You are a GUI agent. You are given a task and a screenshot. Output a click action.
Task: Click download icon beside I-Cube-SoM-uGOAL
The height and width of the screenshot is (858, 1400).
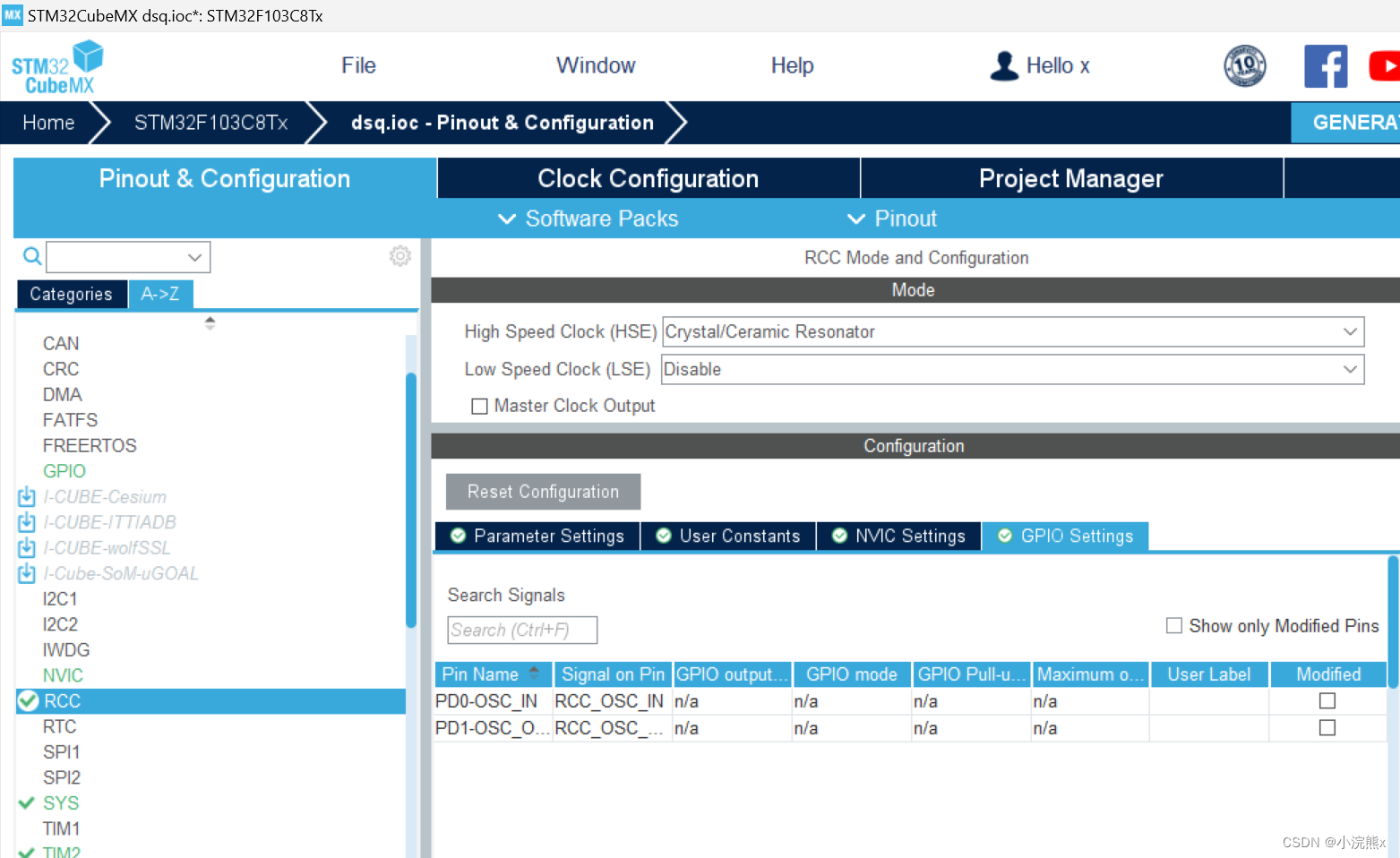pos(27,573)
